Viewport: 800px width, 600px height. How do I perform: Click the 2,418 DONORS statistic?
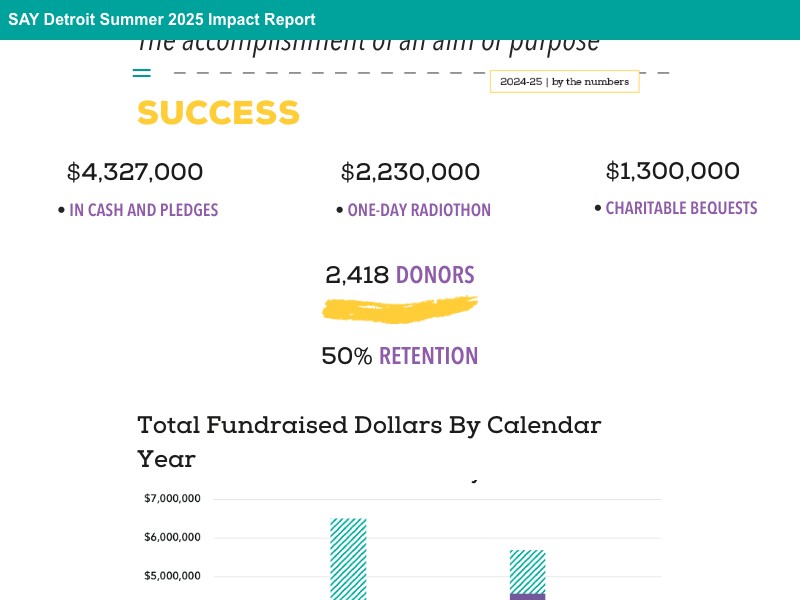[400, 275]
